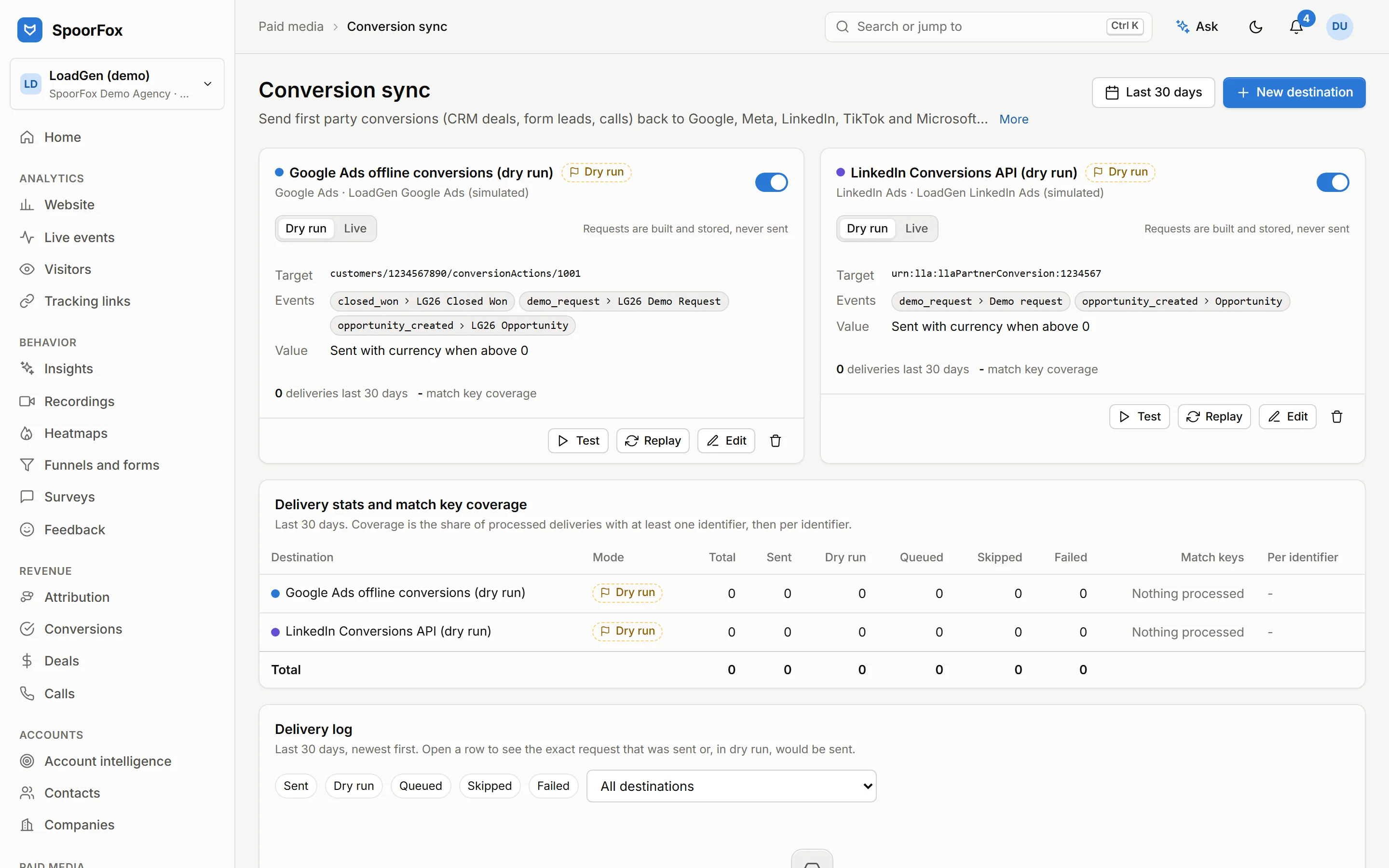Open behavior Insights
The height and width of the screenshot is (868, 1389).
coord(117,368)
